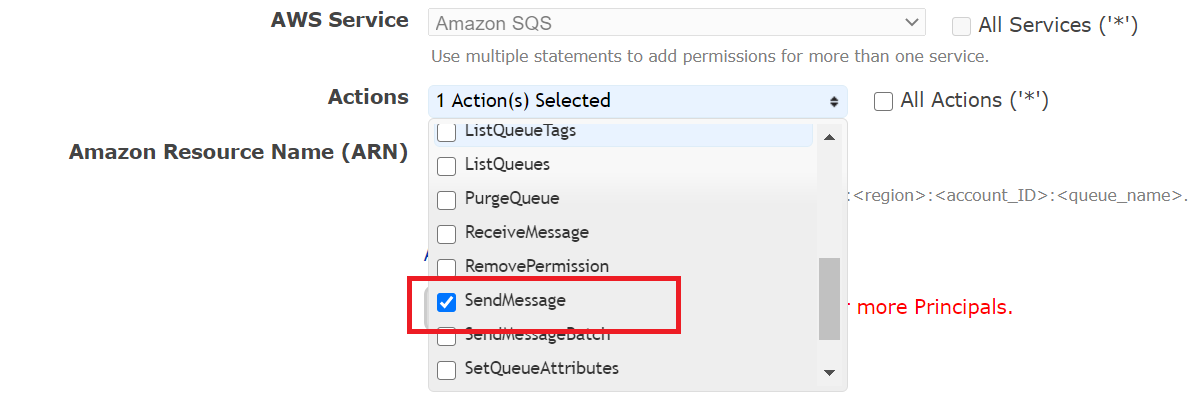Screen dimensions: 1198x409
Task: Check the ListQueueTags action checkbox
Action: [447, 132]
